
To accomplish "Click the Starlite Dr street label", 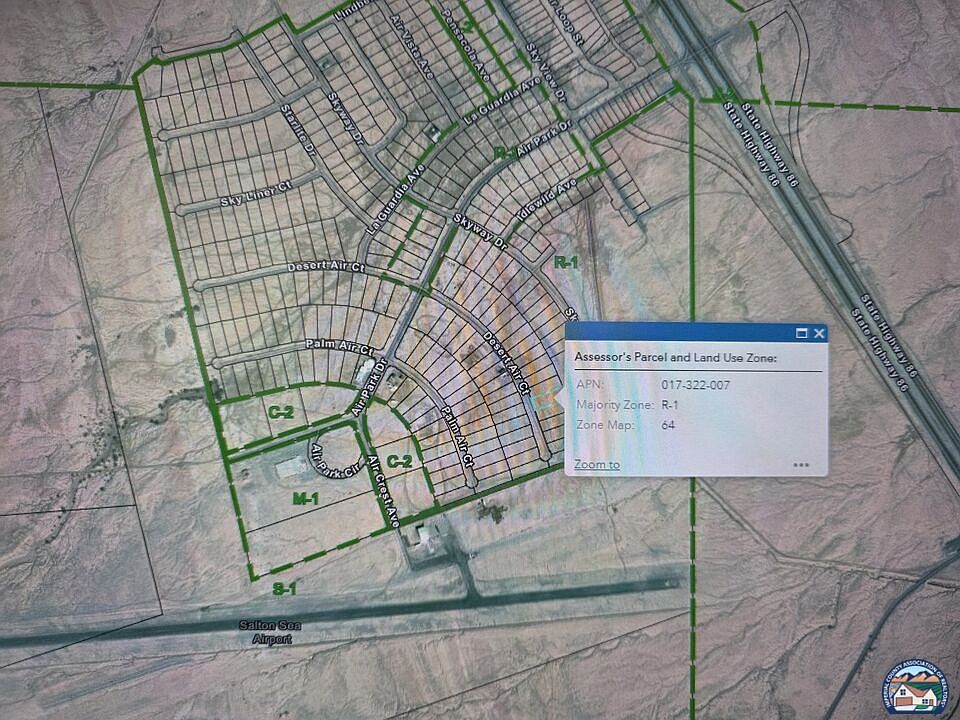I will tap(298, 129).
